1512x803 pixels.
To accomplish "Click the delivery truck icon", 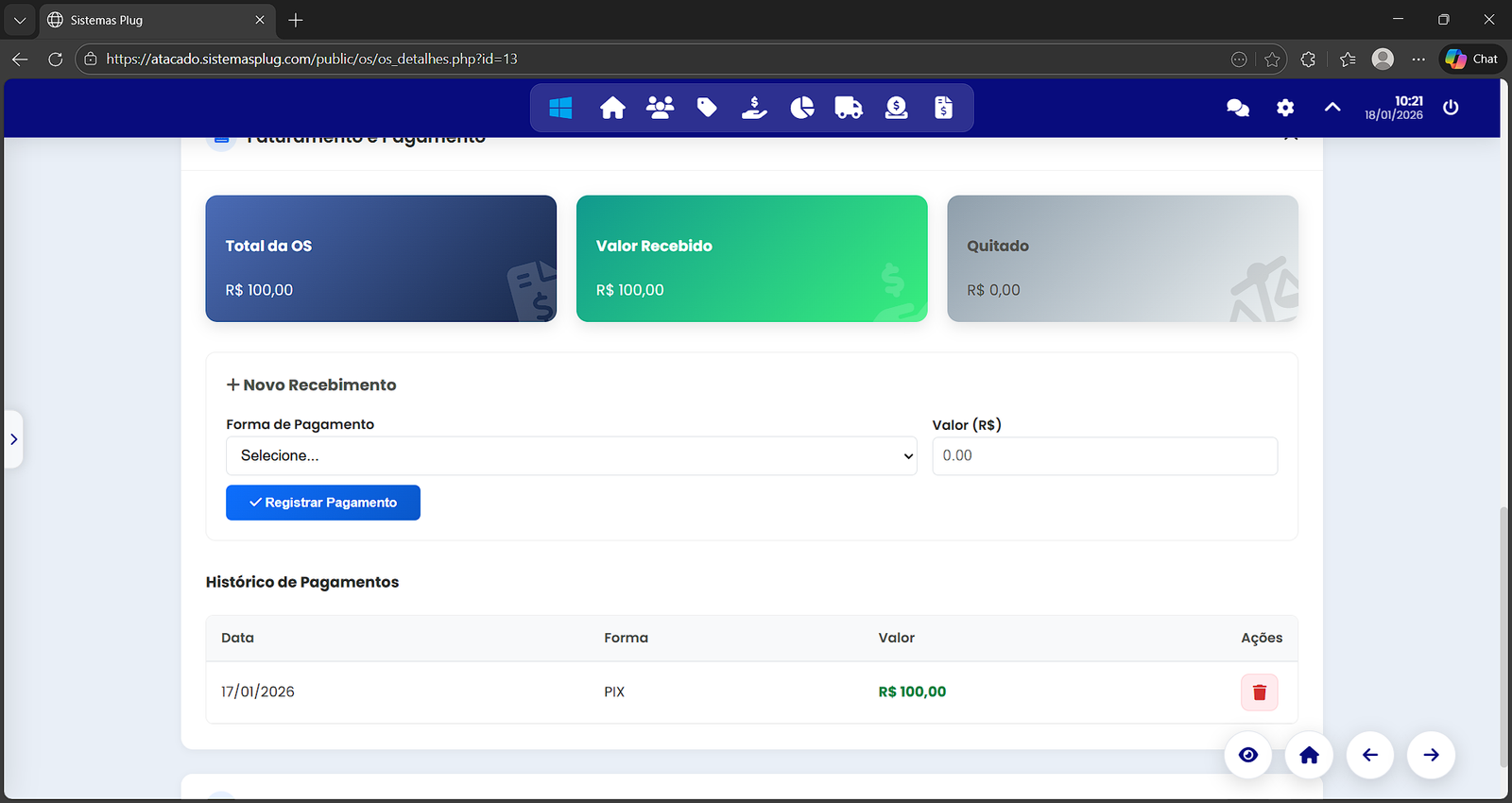I will click(x=849, y=108).
